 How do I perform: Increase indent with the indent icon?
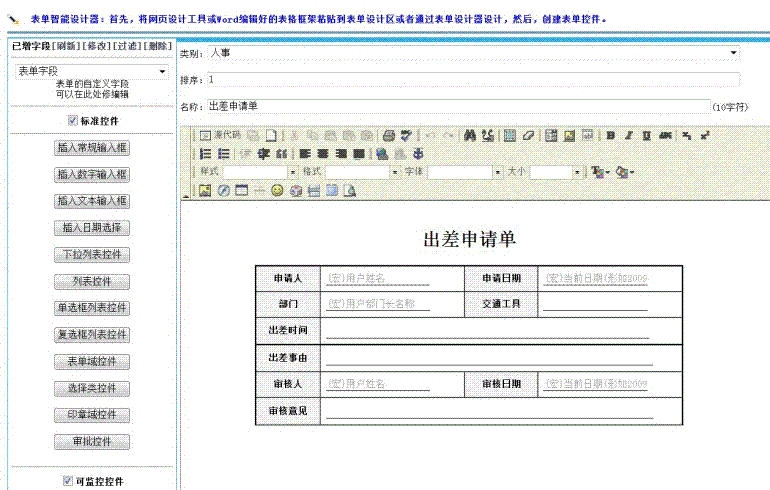click(264, 154)
